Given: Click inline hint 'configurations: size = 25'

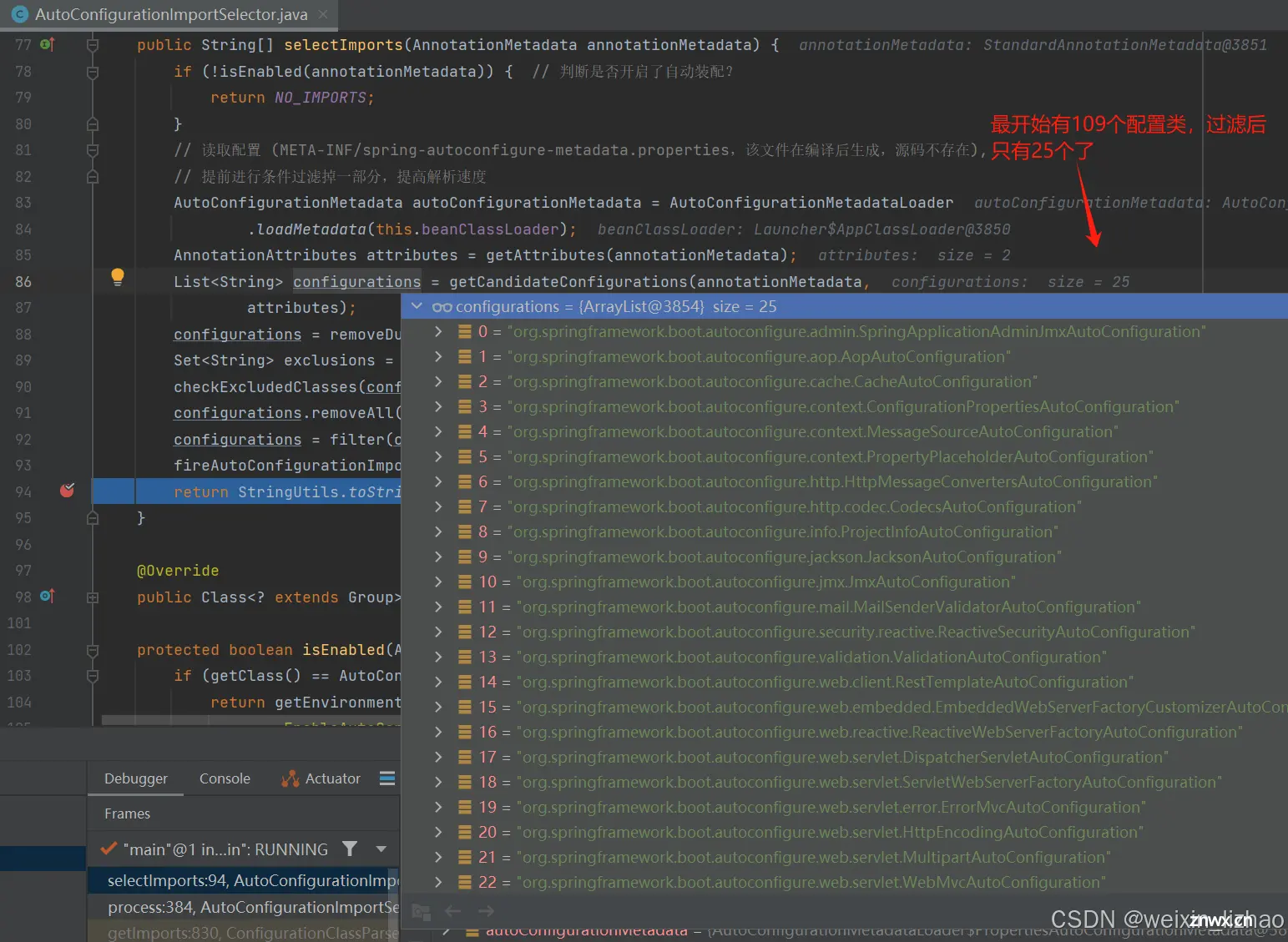Looking at the screenshot, I should 1010,282.
